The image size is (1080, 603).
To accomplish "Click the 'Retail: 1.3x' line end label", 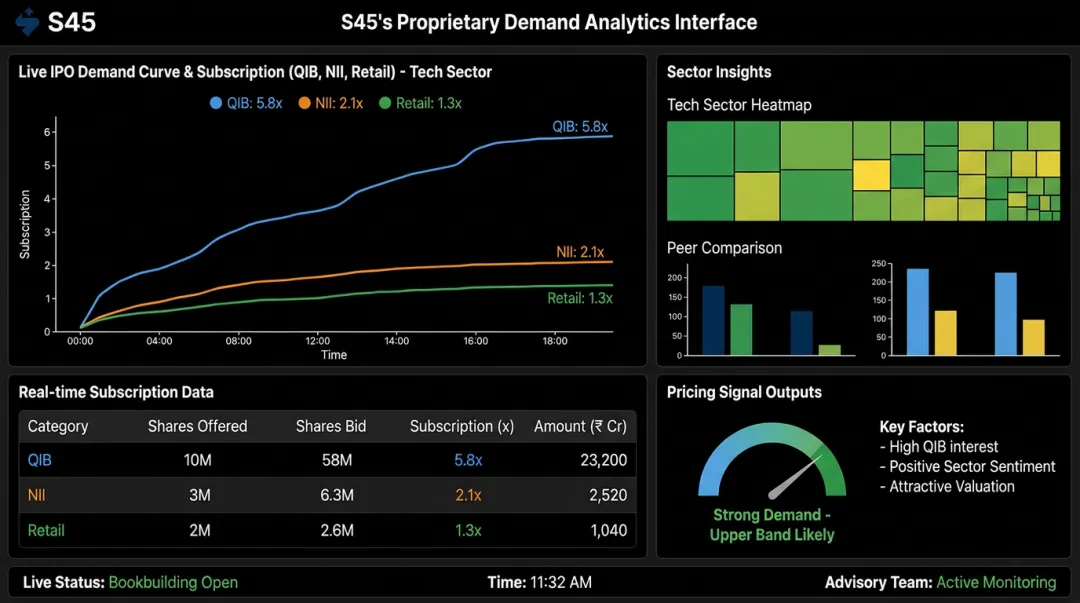I will click(x=580, y=298).
